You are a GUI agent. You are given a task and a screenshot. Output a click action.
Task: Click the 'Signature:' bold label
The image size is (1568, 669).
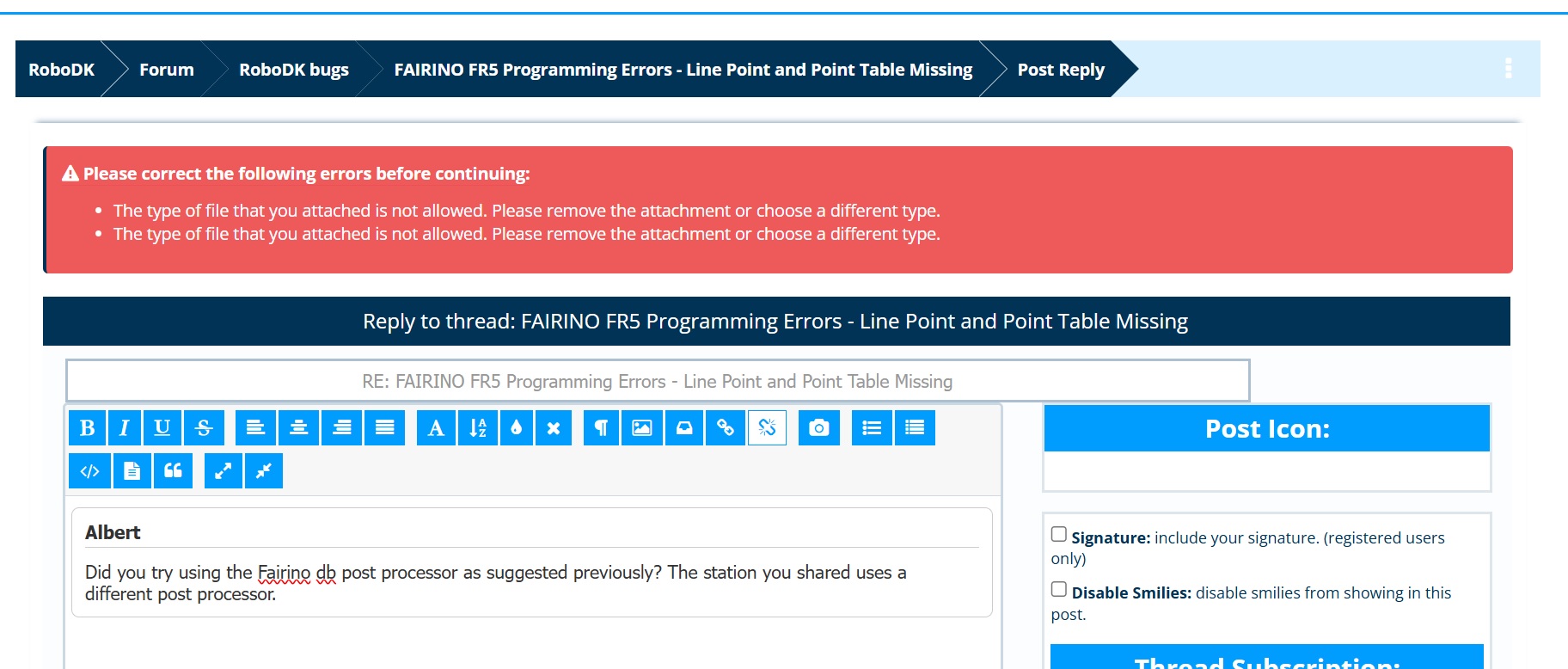click(x=1111, y=538)
